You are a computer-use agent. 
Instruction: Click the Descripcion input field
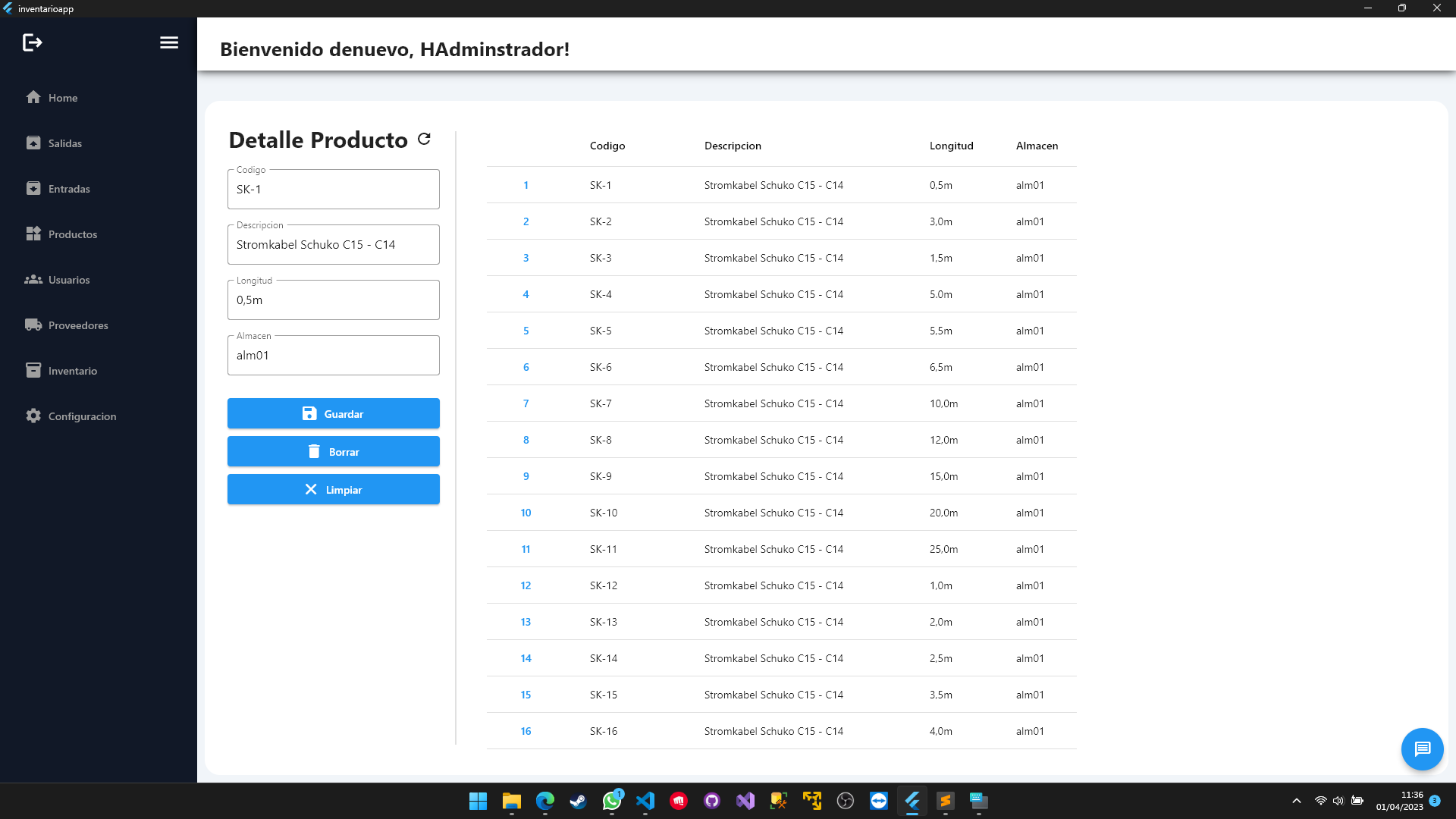334,244
